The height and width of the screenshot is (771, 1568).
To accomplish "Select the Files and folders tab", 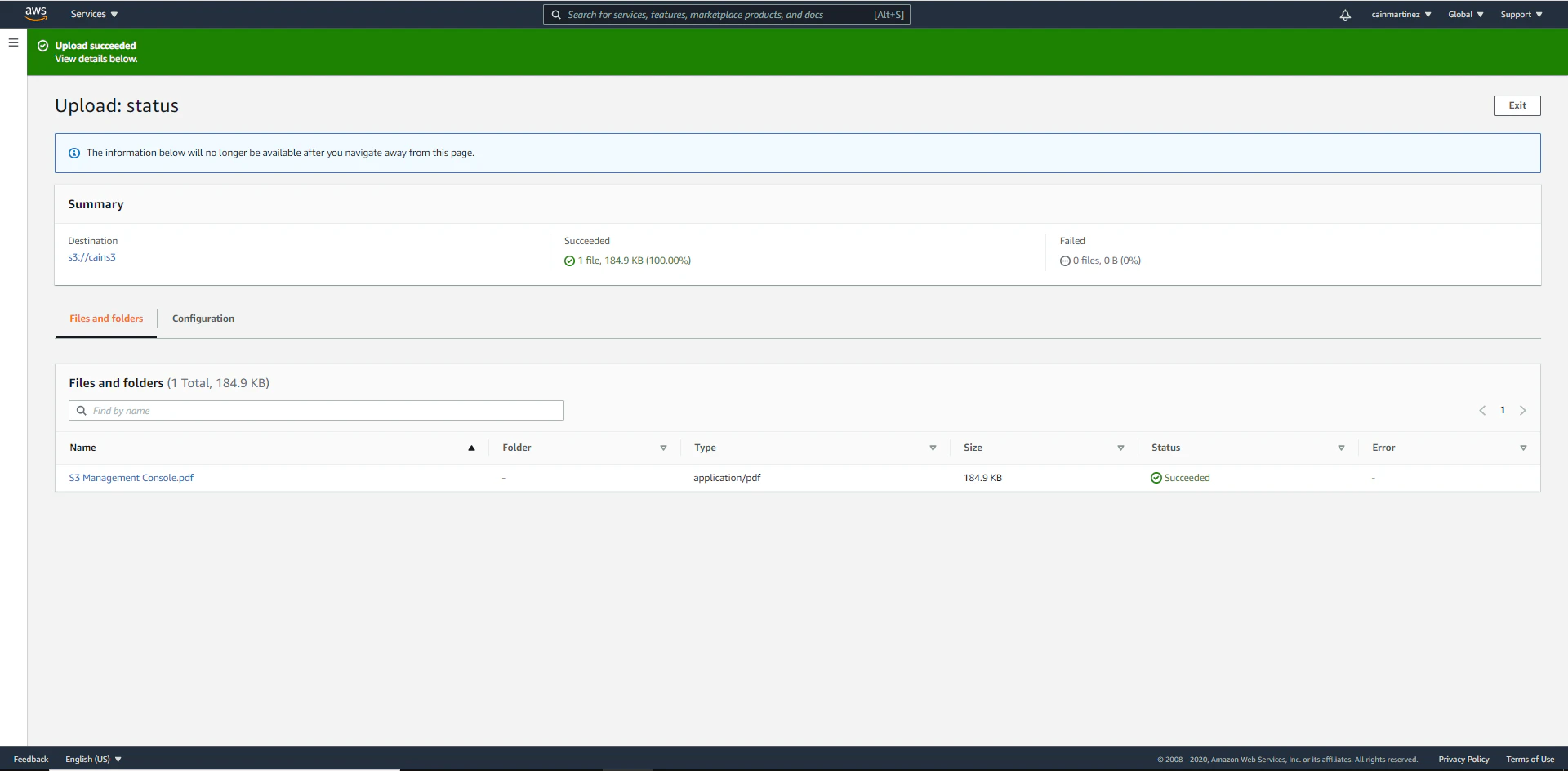I will [105, 319].
